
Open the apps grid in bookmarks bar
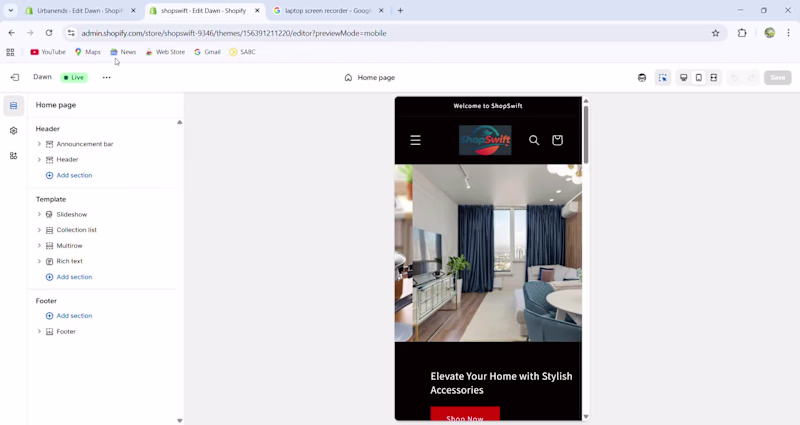click(10, 52)
